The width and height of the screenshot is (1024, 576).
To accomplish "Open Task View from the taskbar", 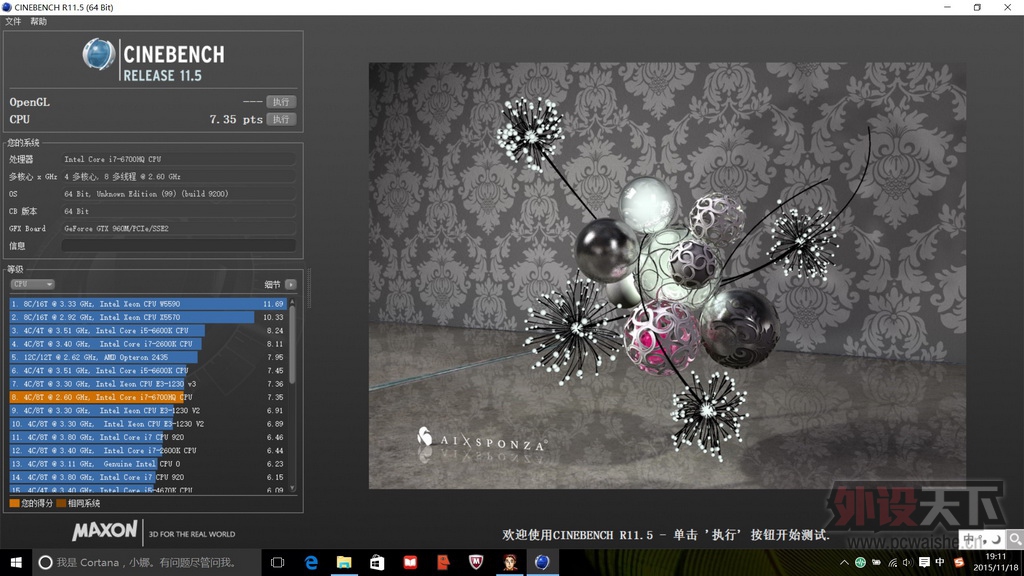I will [278, 562].
